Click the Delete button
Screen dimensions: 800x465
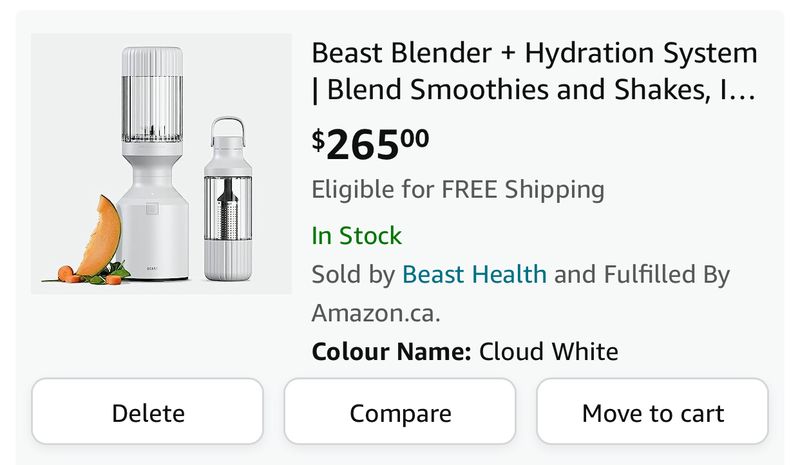[147, 412]
